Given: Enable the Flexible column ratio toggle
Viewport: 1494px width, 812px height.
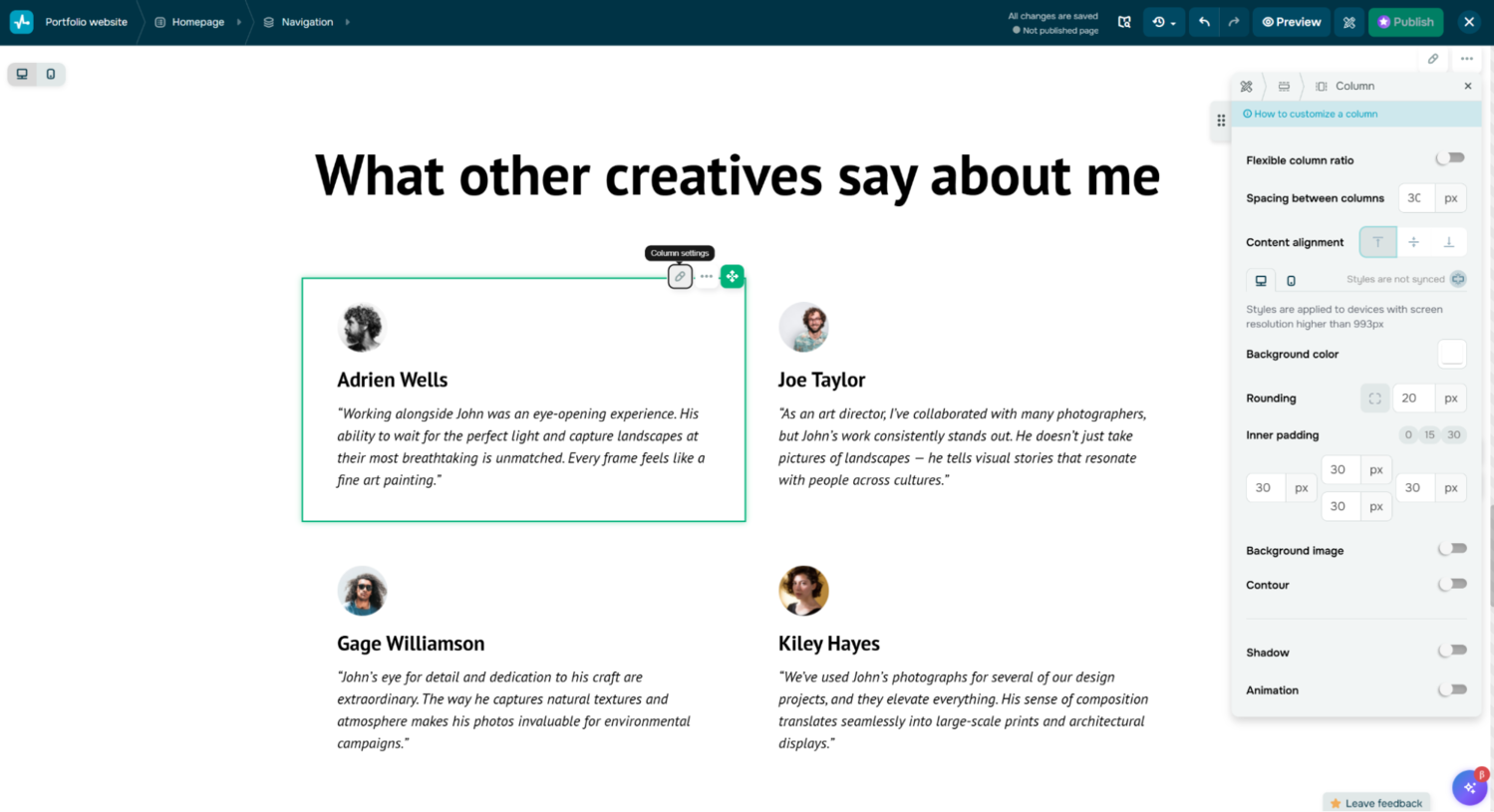Looking at the screenshot, I should pyautogui.click(x=1450, y=157).
